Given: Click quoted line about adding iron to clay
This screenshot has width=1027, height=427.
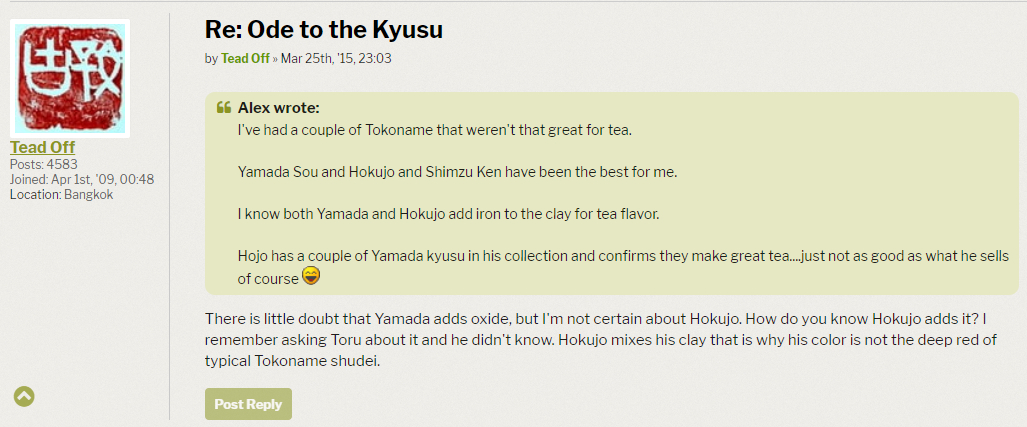Looking at the screenshot, I should click(449, 213).
